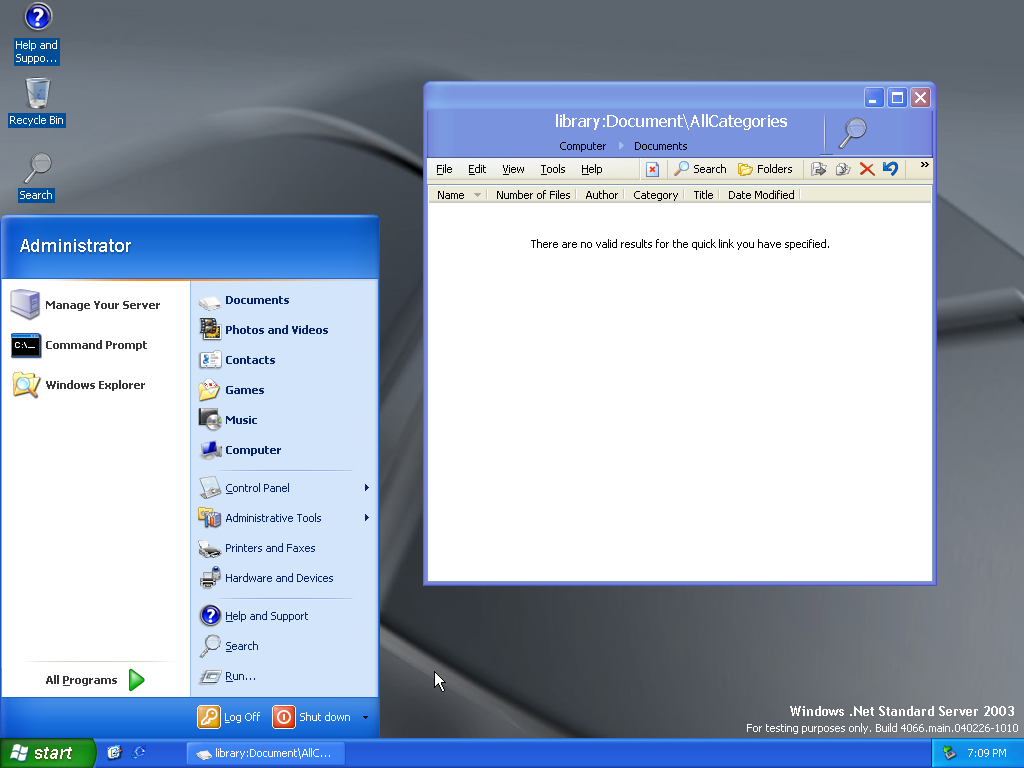This screenshot has height=768, width=1024.
Task: Open the View menu
Action: click(x=513, y=169)
